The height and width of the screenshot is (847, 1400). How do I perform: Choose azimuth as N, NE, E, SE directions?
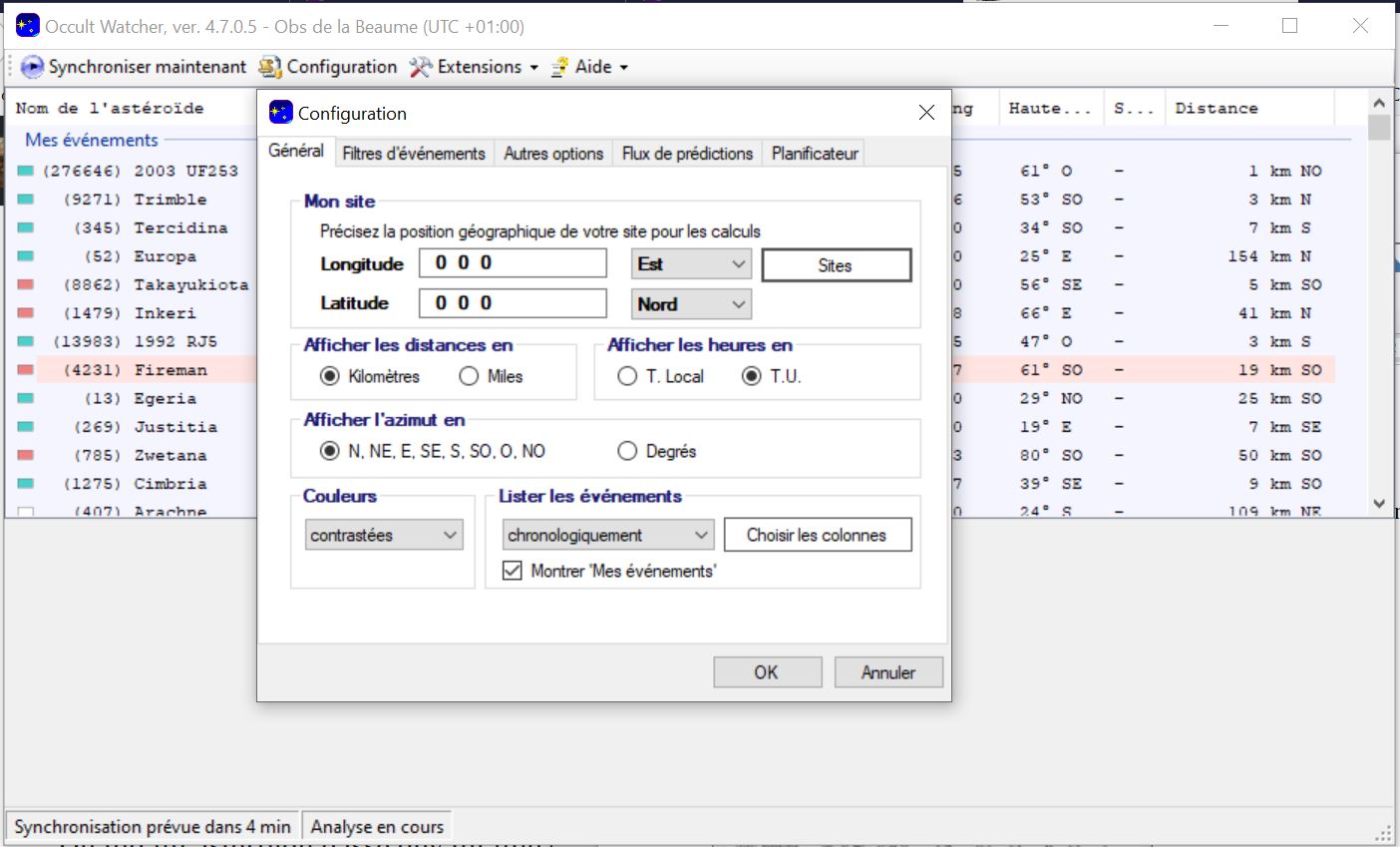pos(330,452)
